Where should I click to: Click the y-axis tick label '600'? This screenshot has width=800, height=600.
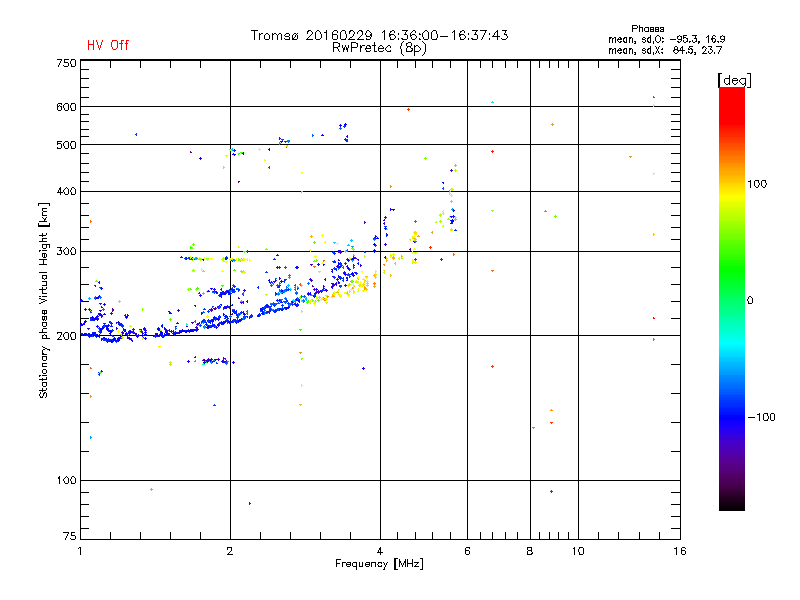67,107
